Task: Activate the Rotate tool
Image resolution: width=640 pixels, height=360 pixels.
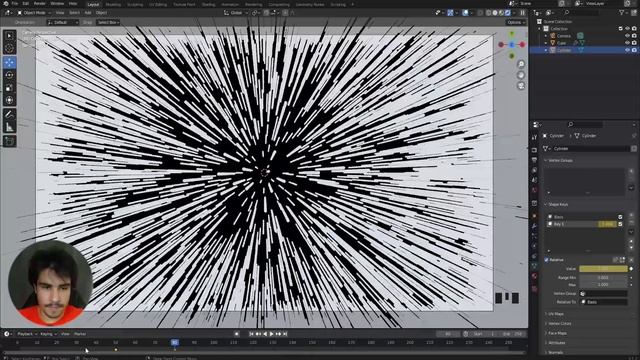Action: coord(9,75)
